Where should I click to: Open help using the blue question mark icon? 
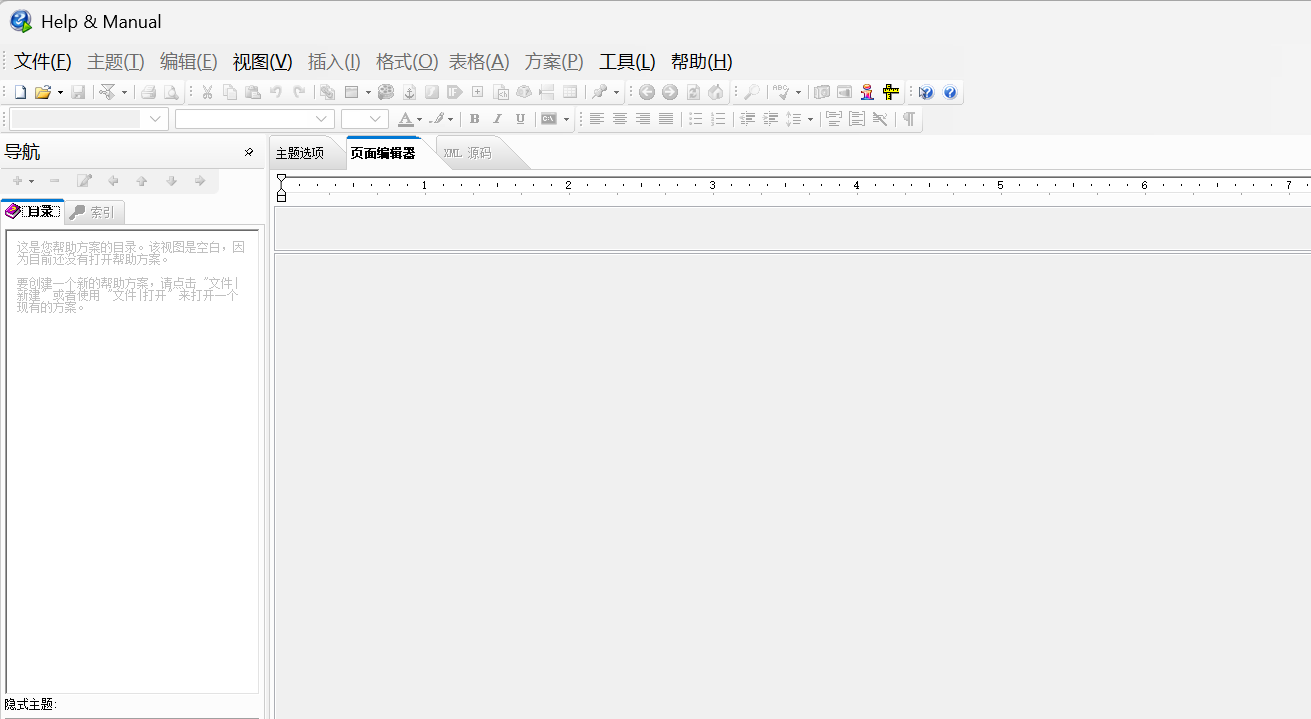tap(950, 92)
